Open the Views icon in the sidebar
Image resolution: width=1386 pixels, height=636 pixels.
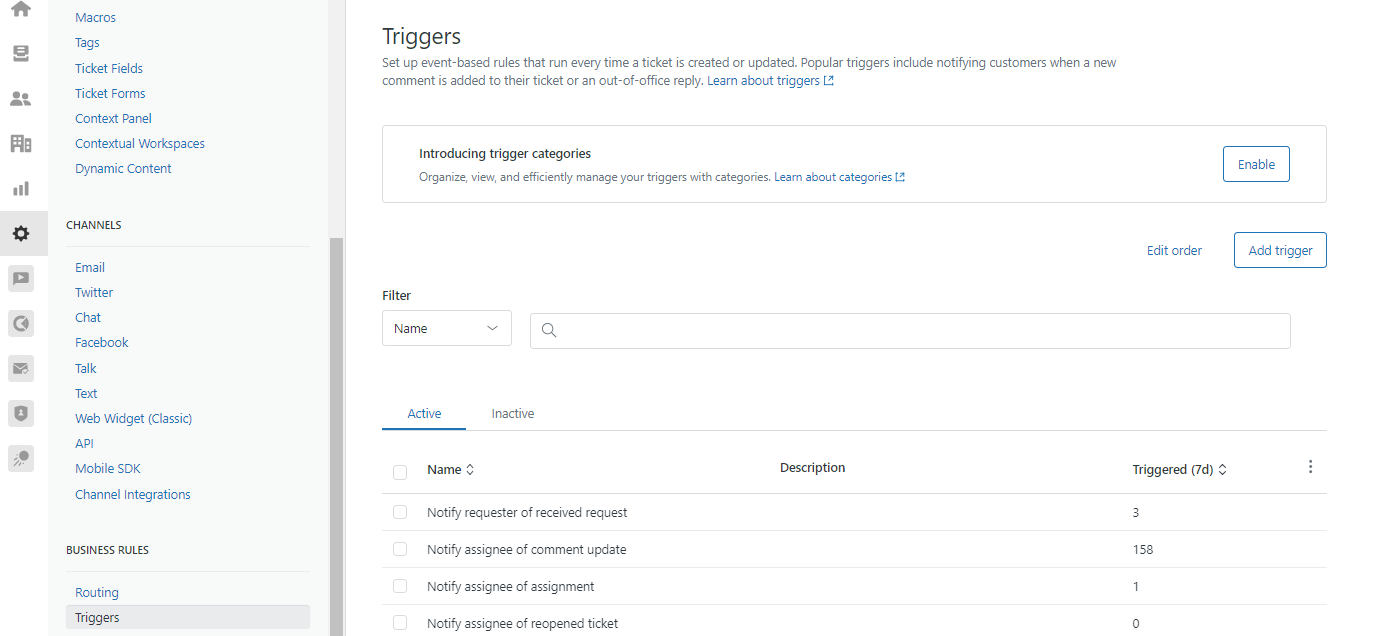(x=21, y=54)
